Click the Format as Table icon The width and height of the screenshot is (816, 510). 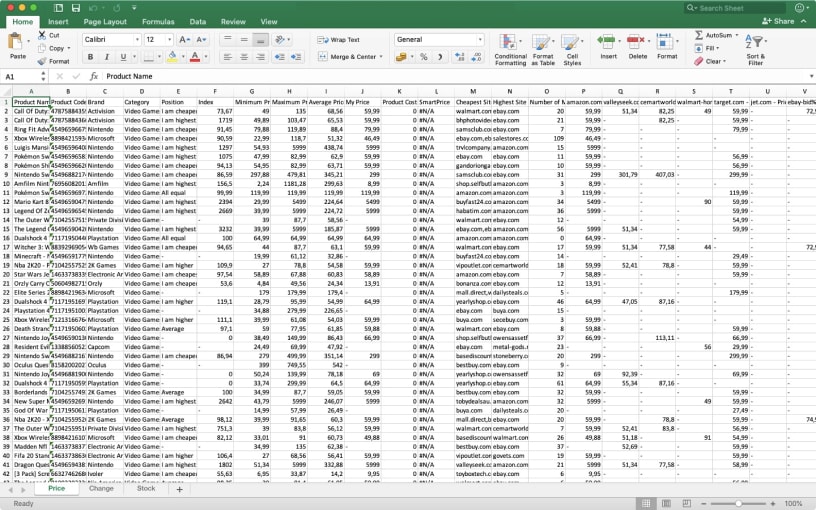pos(543,42)
